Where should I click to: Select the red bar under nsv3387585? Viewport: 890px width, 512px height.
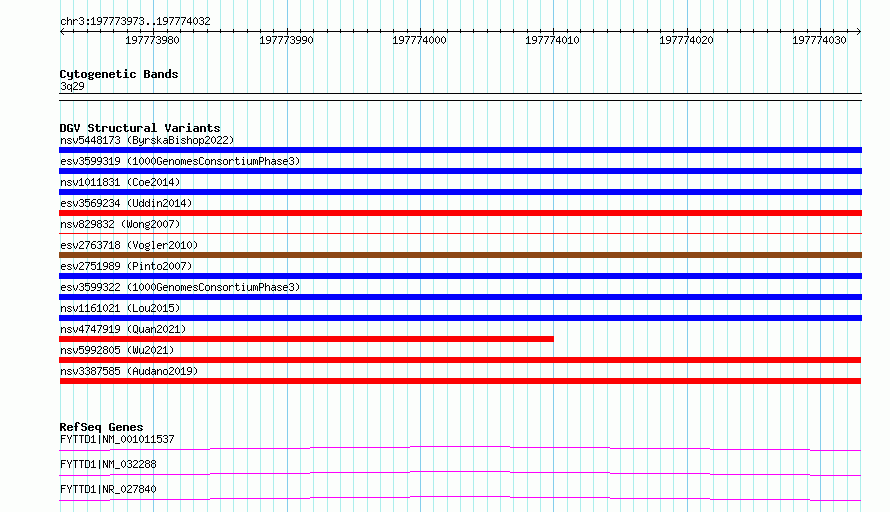tap(460, 381)
